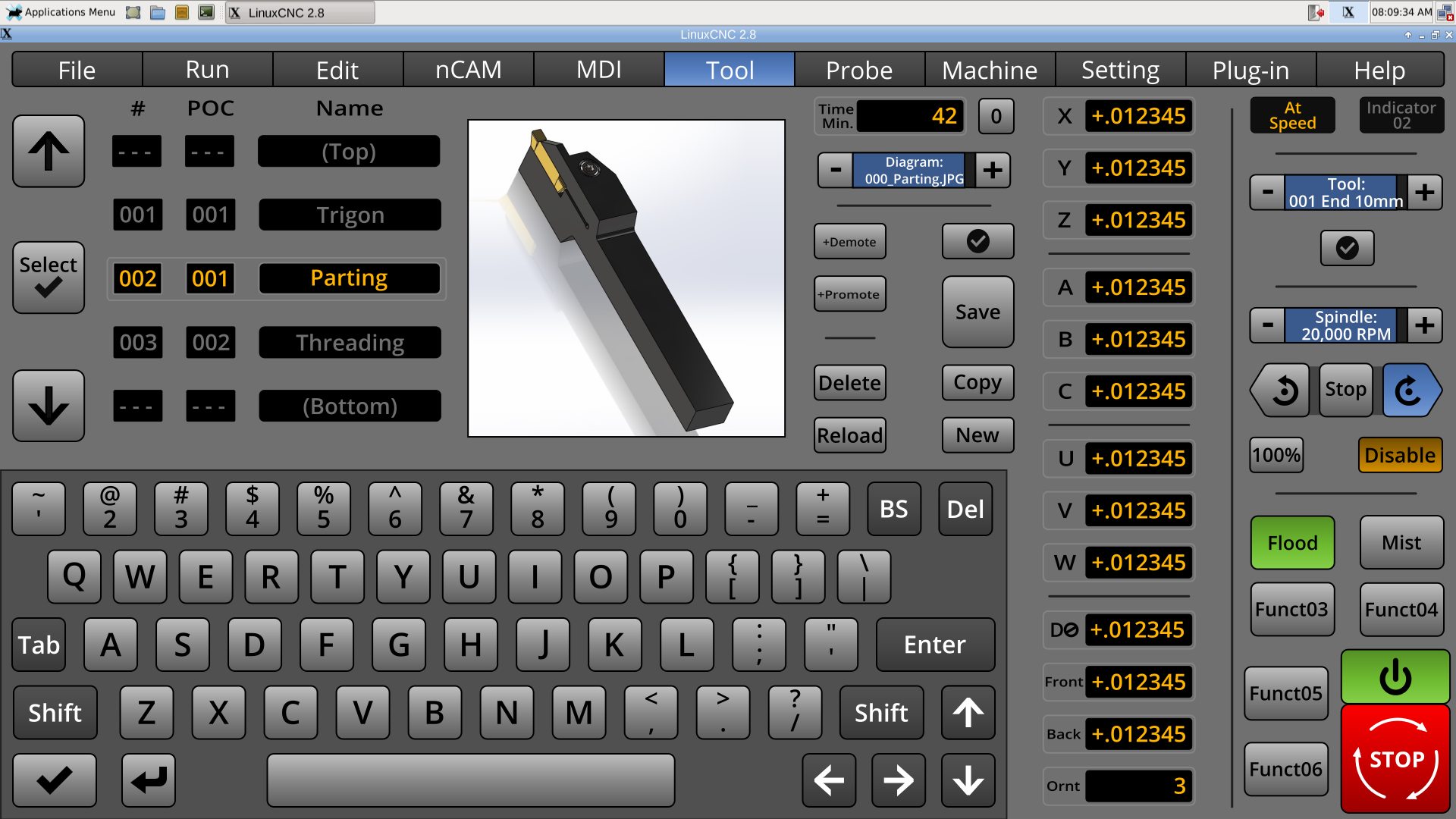The width and height of the screenshot is (1456, 819).
Task: Tap the keyboard checkmark accept key
Action: point(55,780)
